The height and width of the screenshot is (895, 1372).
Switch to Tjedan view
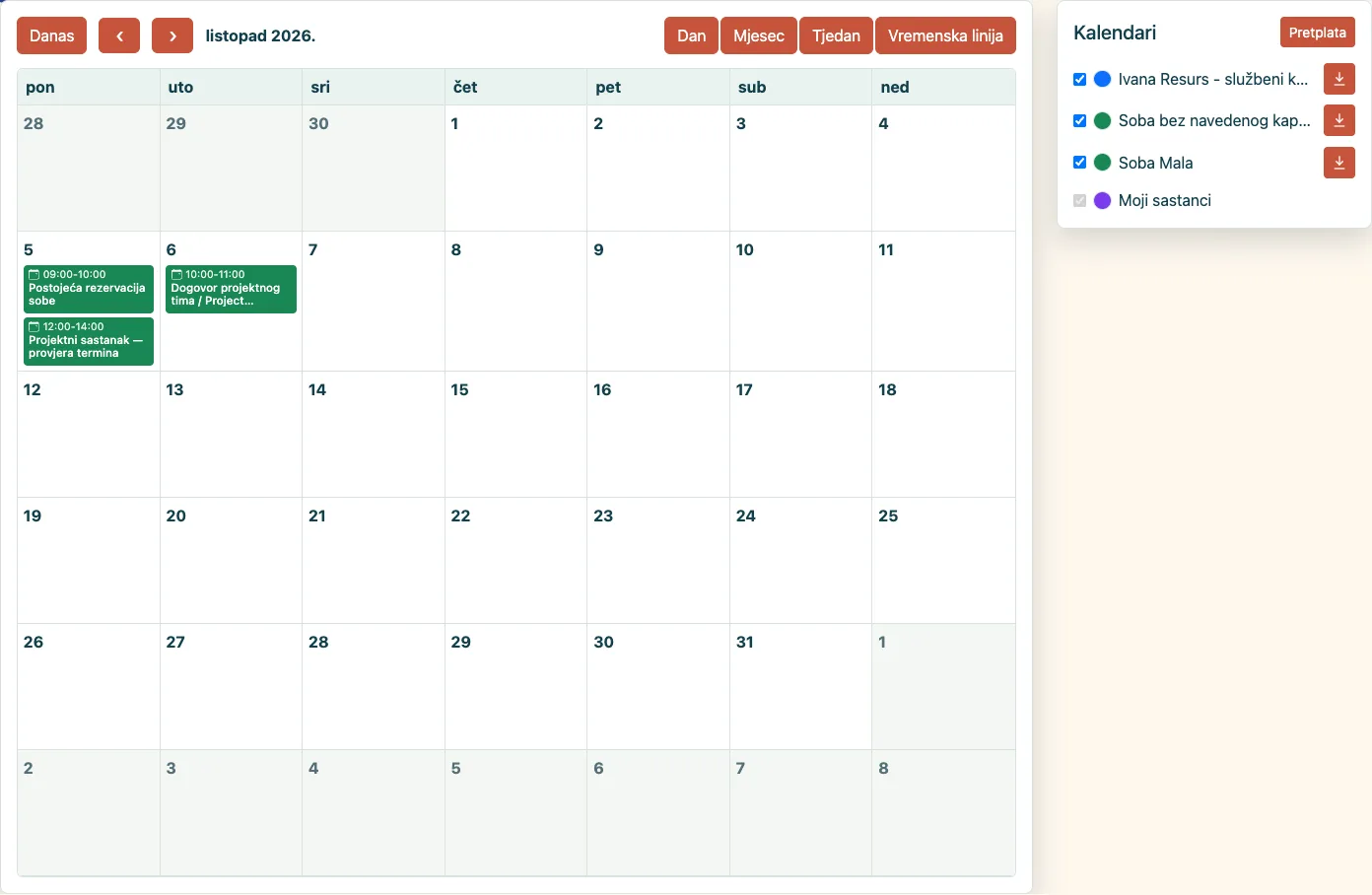pyautogui.click(x=836, y=35)
